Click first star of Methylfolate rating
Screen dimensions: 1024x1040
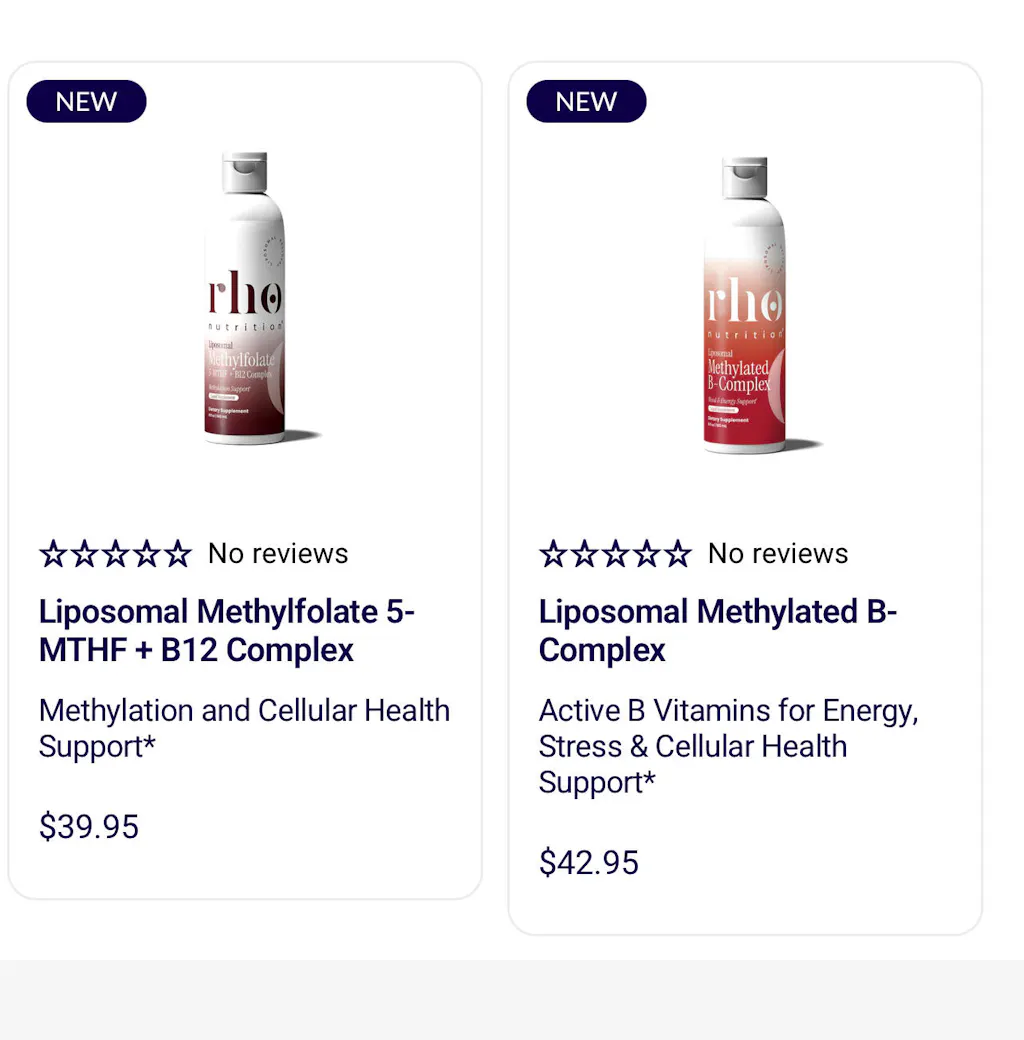click(x=53, y=554)
